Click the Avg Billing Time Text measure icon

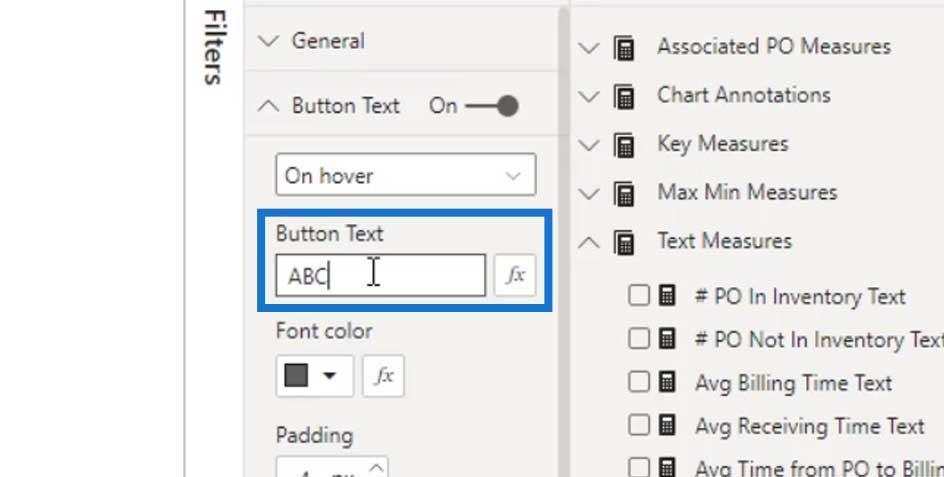pos(667,382)
